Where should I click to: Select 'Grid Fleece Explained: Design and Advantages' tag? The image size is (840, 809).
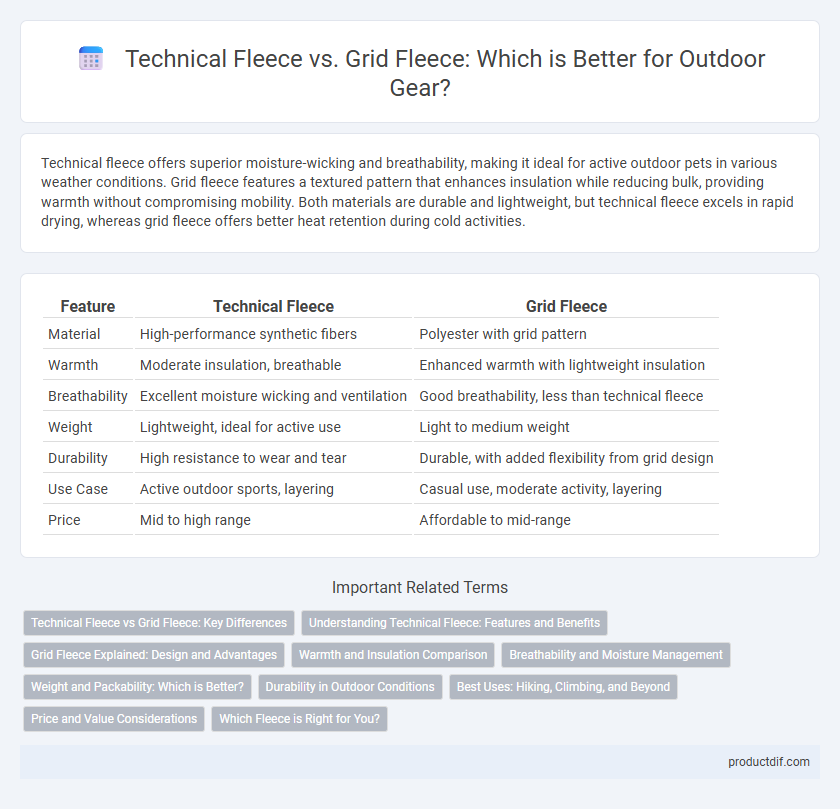pyautogui.click(x=154, y=655)
